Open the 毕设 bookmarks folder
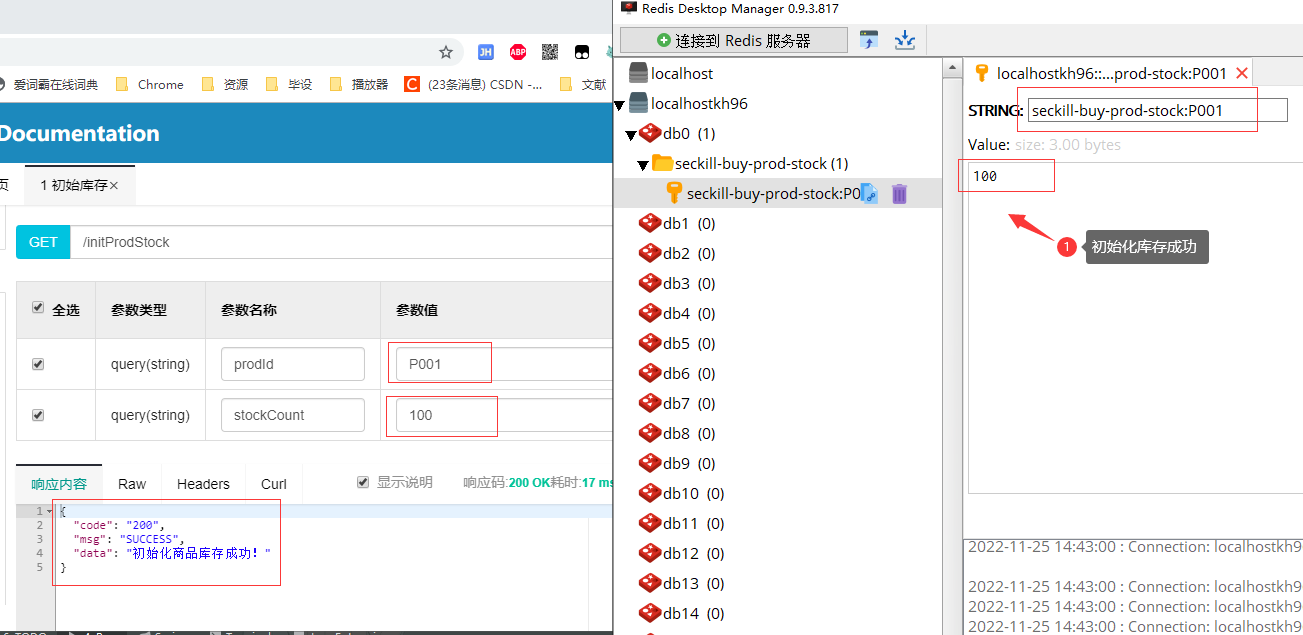The image size is (1303, 635). (x=289, y=85)
